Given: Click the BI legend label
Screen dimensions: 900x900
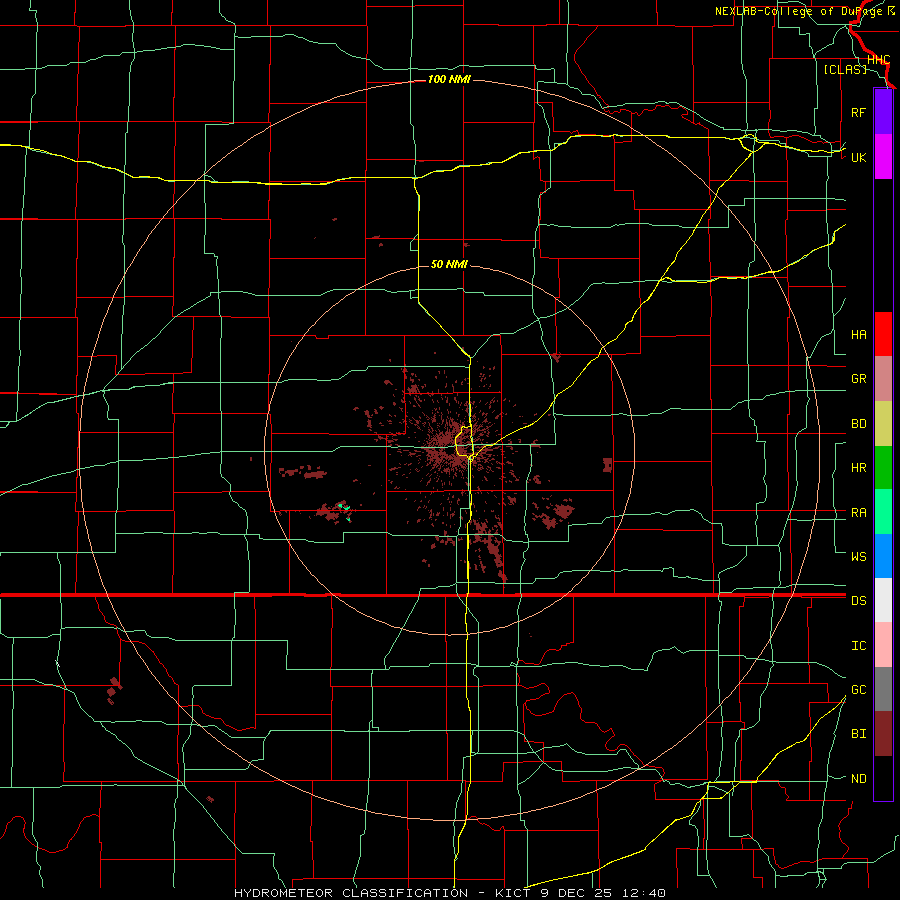Looking at the screenshot, I should [858, 734].
